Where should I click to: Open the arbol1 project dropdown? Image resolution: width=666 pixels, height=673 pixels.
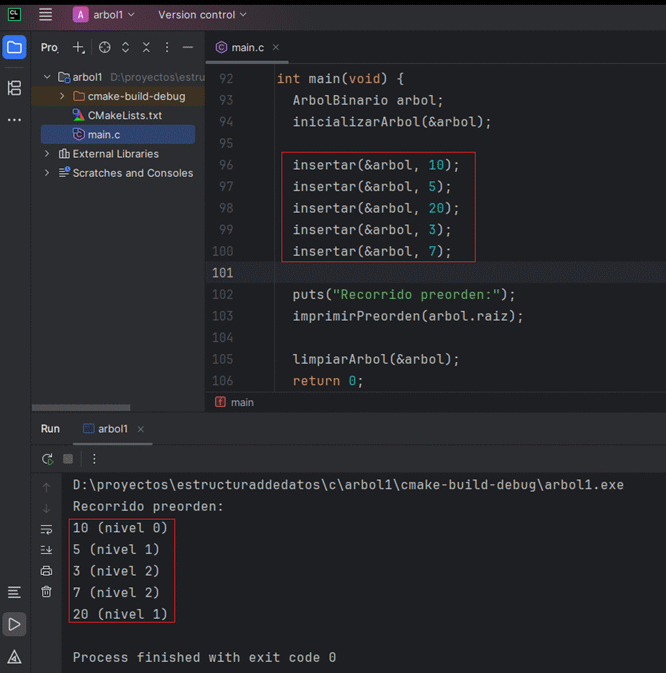[x=104, y=15]
